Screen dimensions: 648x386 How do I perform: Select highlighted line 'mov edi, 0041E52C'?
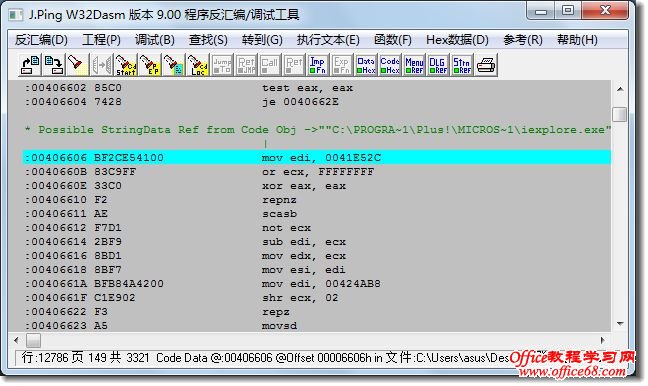(x=317, y=157)
